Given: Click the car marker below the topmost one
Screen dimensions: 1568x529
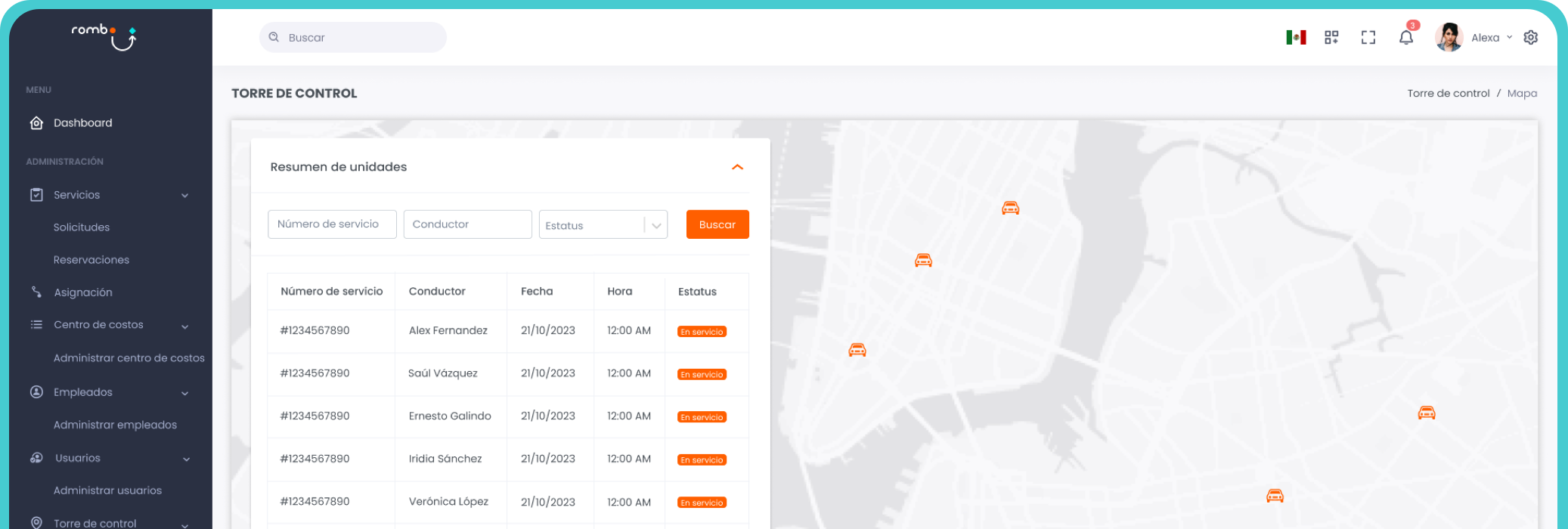Looking at the screenshot, I should [x=923, y=260].
